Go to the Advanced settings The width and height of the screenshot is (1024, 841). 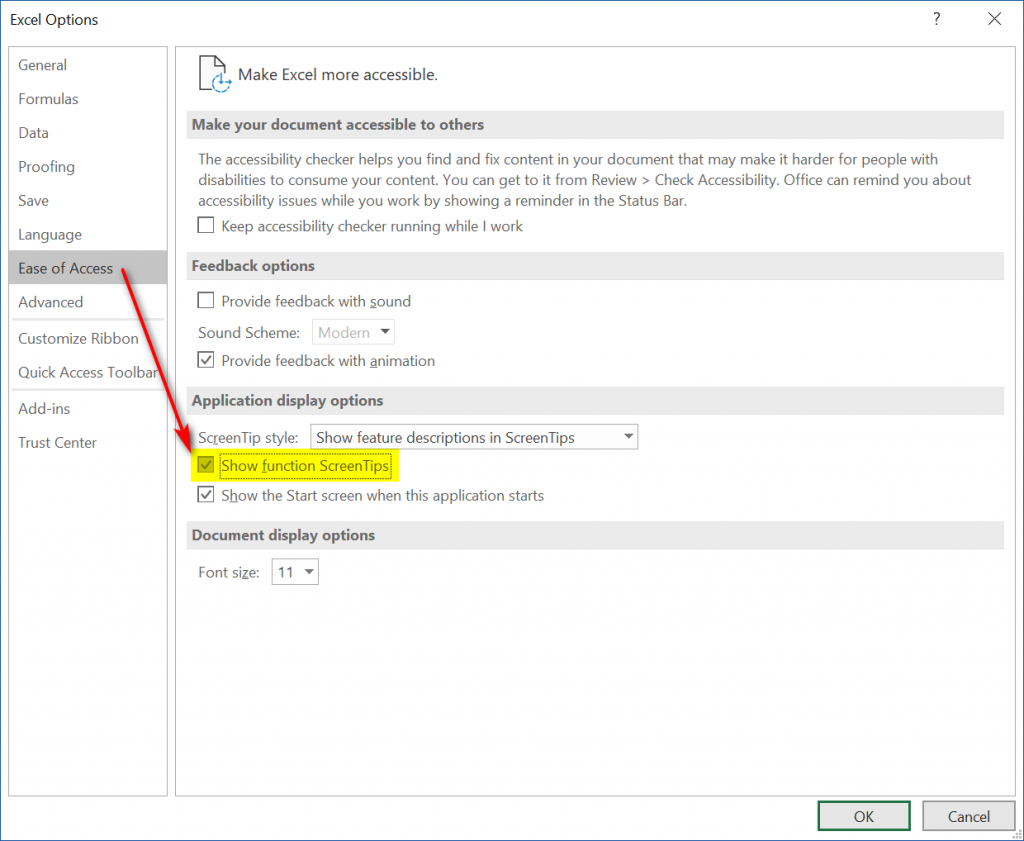[x=50, y=302]
